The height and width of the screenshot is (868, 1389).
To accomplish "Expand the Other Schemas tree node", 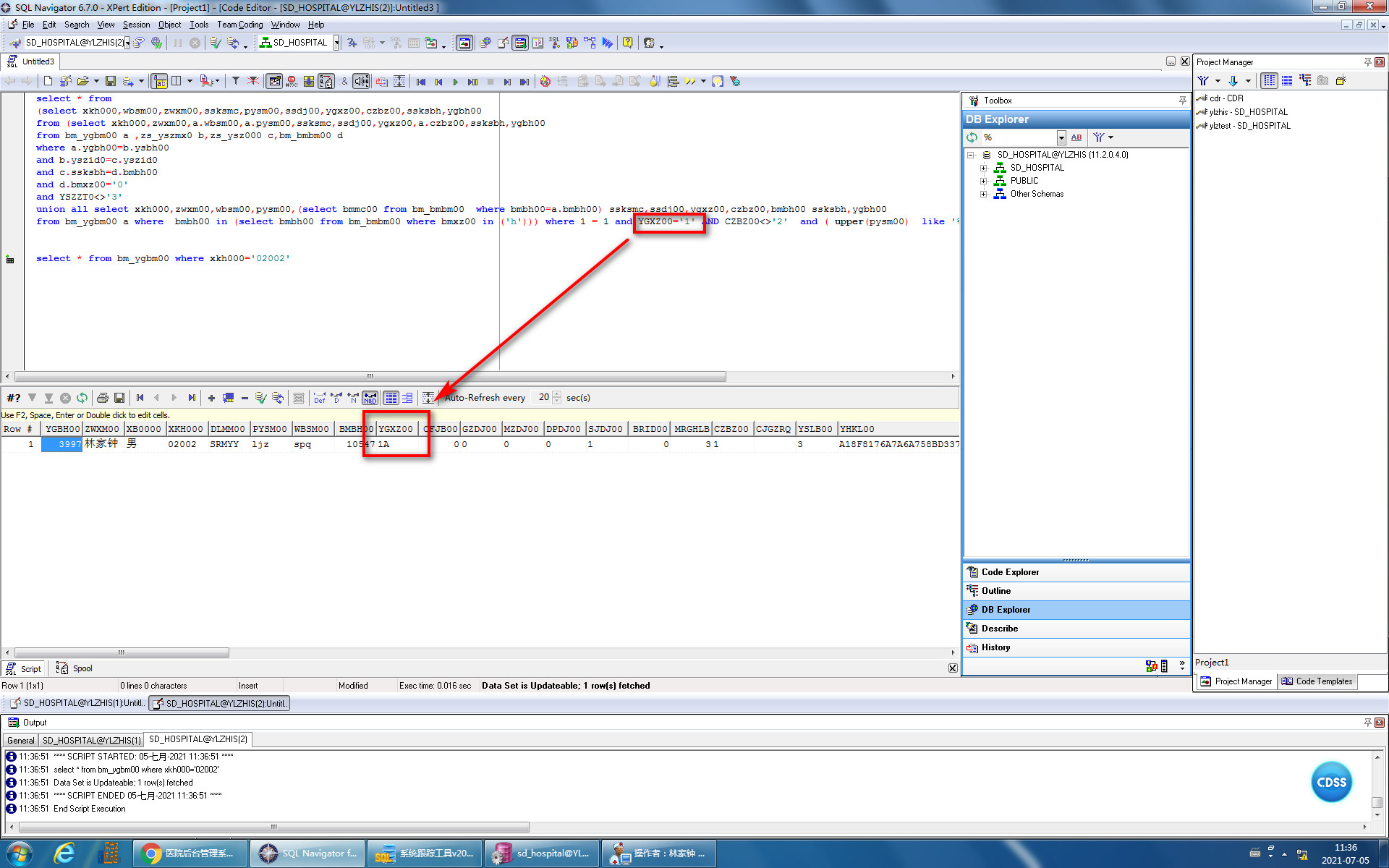I will click(983, 194).
